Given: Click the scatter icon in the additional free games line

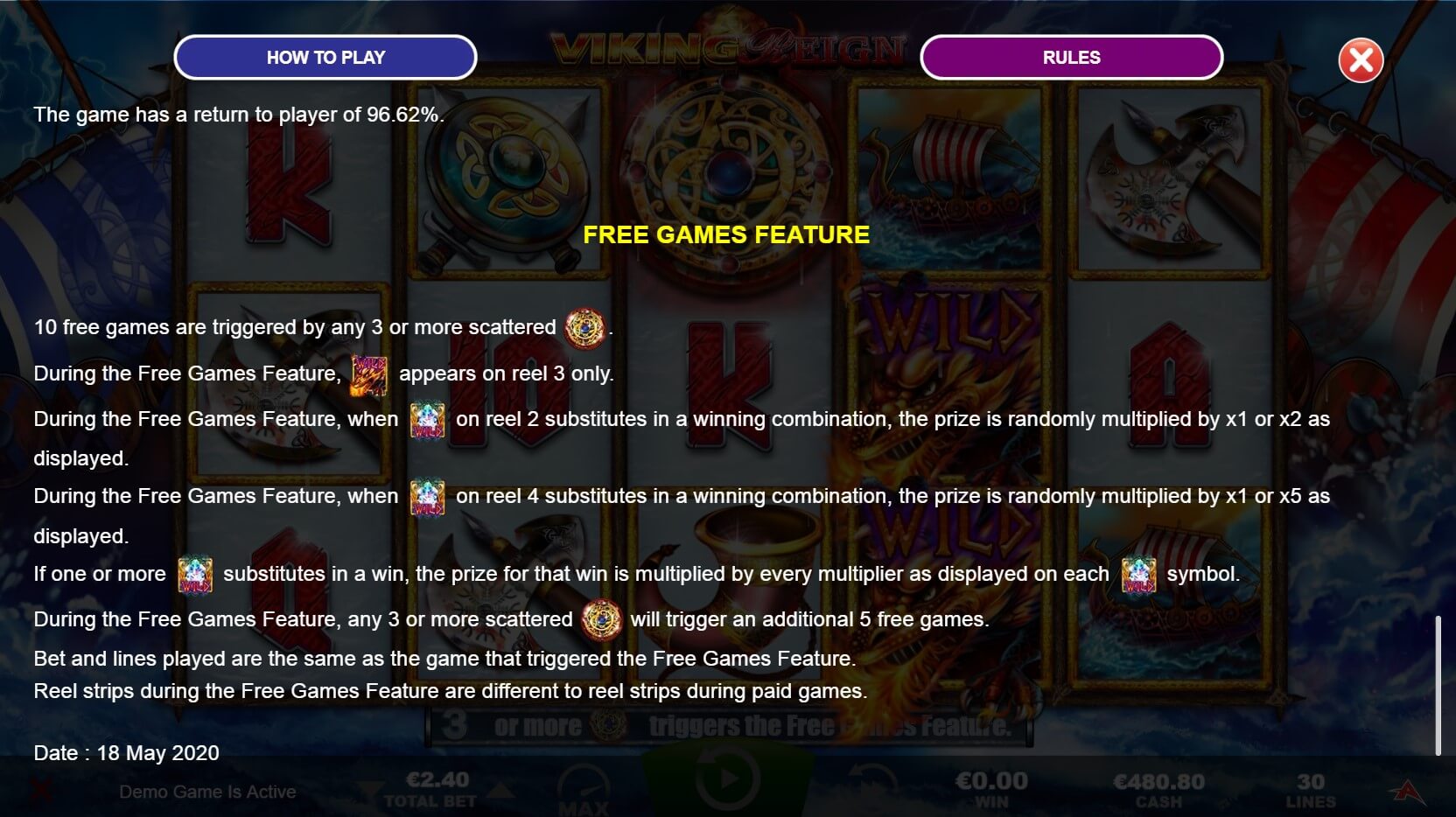Looking at the screenshot, I should [x=601, y=620].
